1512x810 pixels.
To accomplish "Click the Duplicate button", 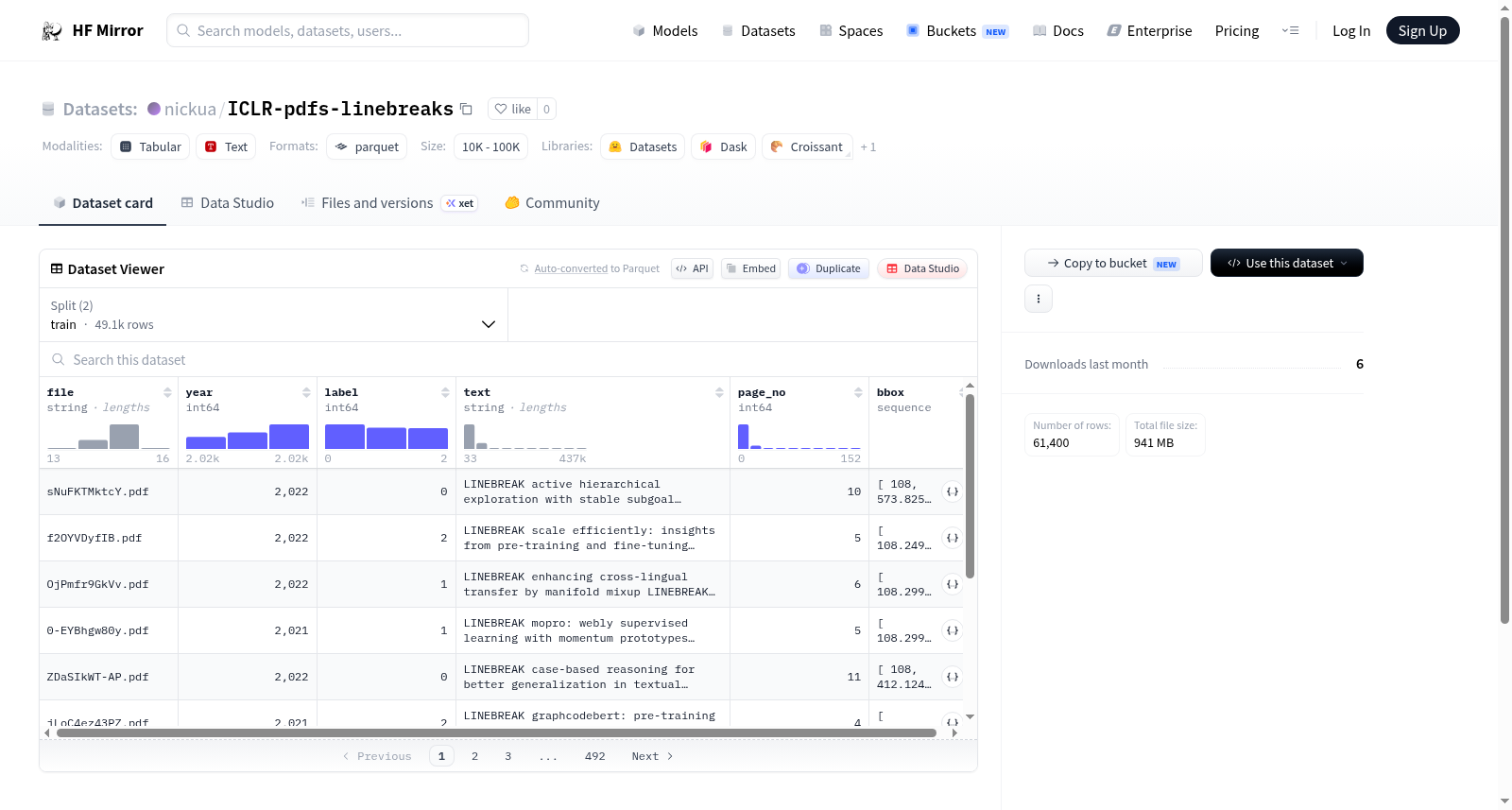I will point(828,268).
